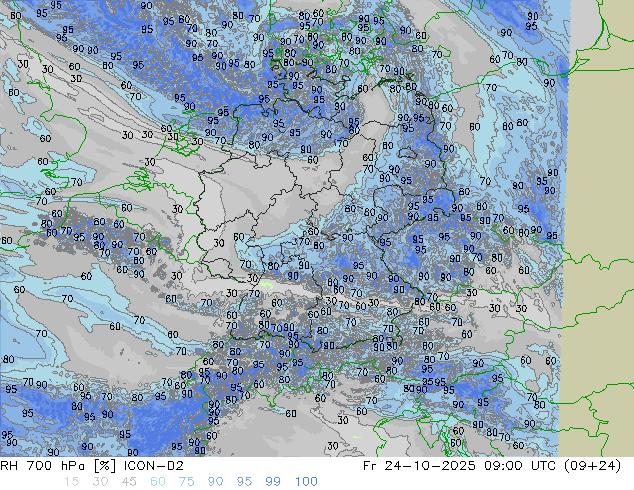Select the legend value 45
Viewport: 634px width, 490px height.
(x=129, y=482)
